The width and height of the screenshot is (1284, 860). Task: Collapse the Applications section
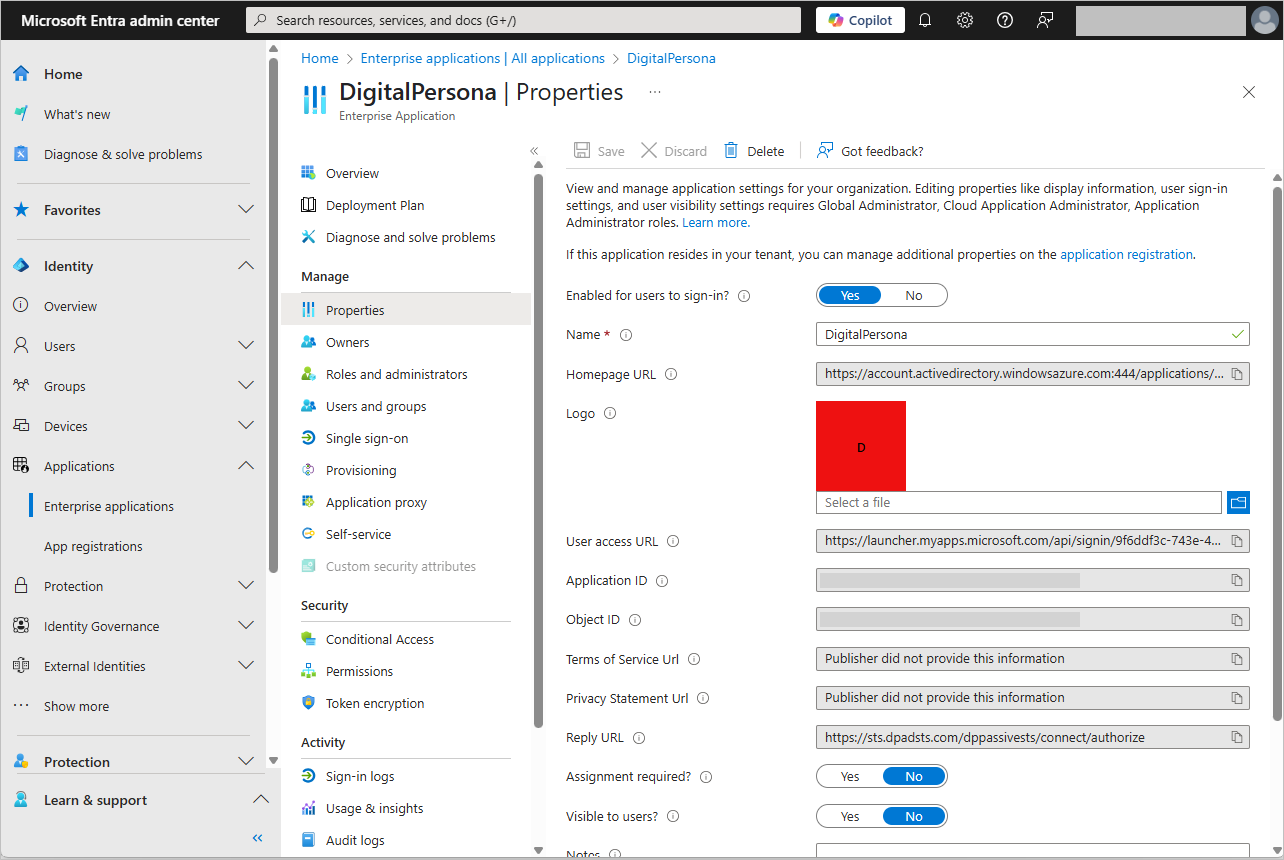(x=246, y=466)
